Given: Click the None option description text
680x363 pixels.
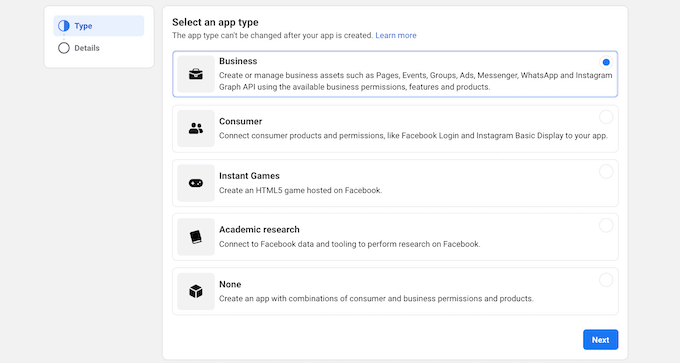Looking at the screenshot, I should pyautogui.click(x=376, y=299).
